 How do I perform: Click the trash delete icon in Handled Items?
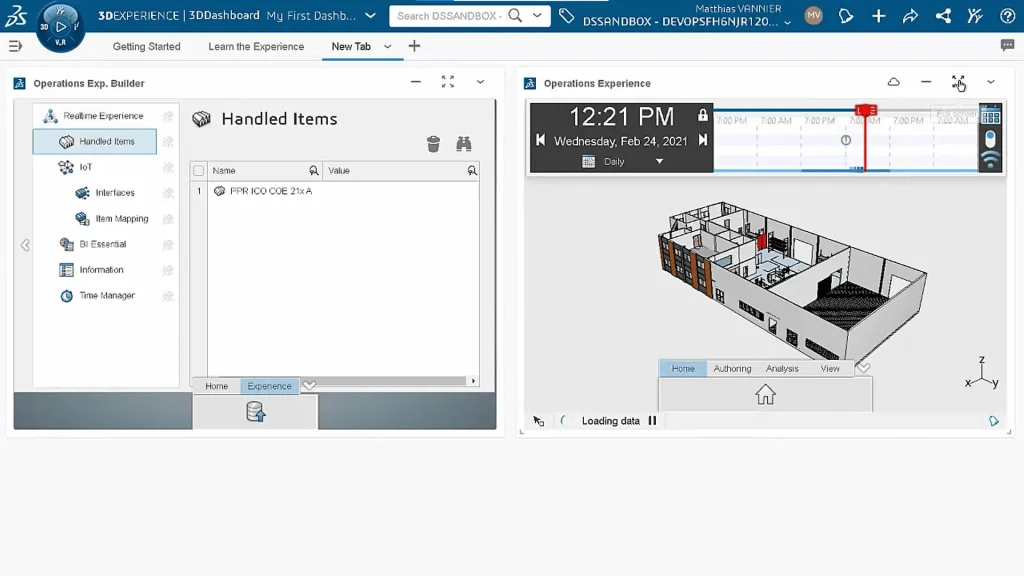point(433,145)
